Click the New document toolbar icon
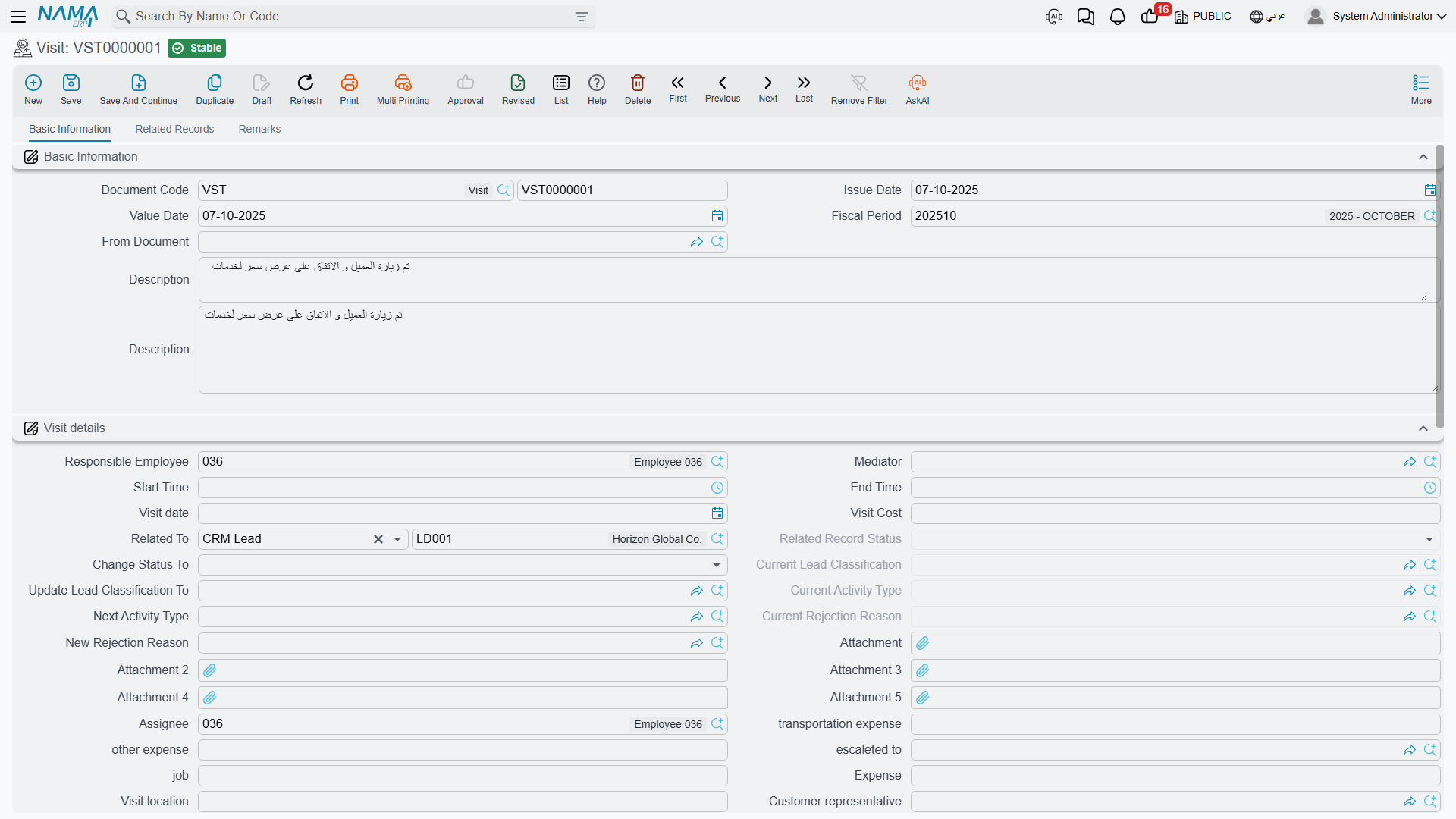Image resolution: width=1456 pixels, height=819 pixels. coord(33,89)
